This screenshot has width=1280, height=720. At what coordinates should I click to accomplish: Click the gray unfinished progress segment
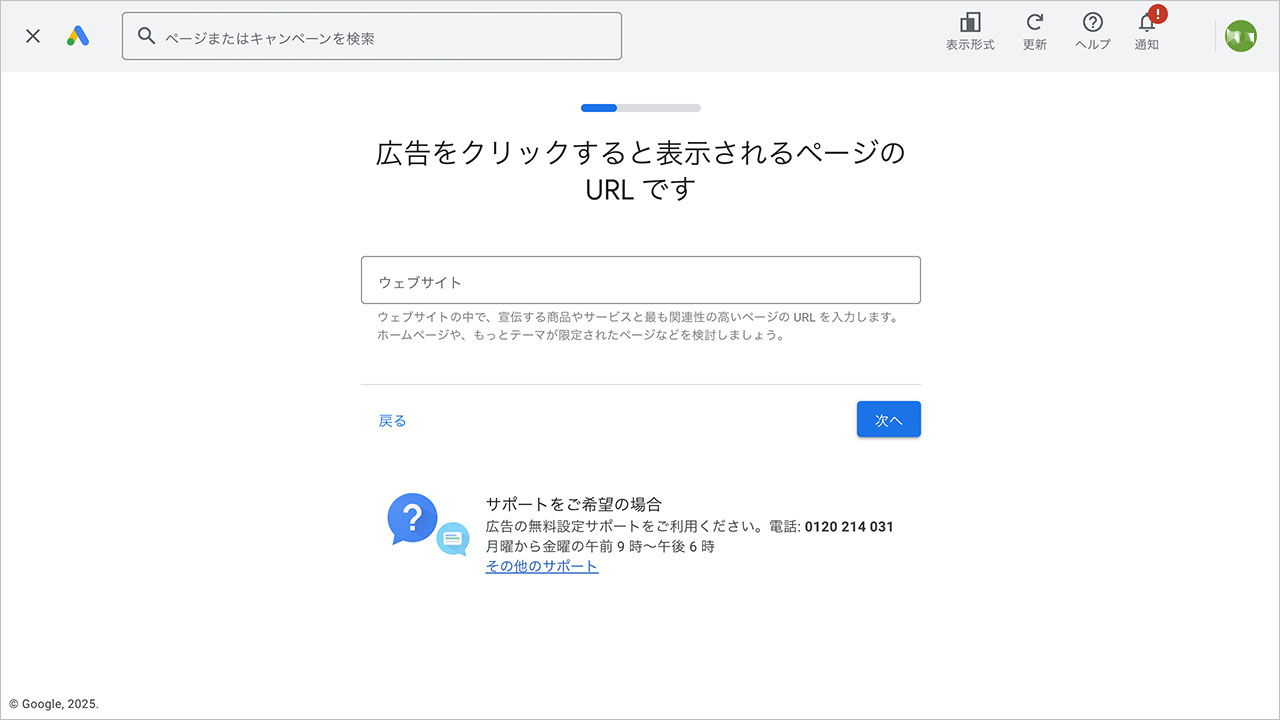[660, 107]
